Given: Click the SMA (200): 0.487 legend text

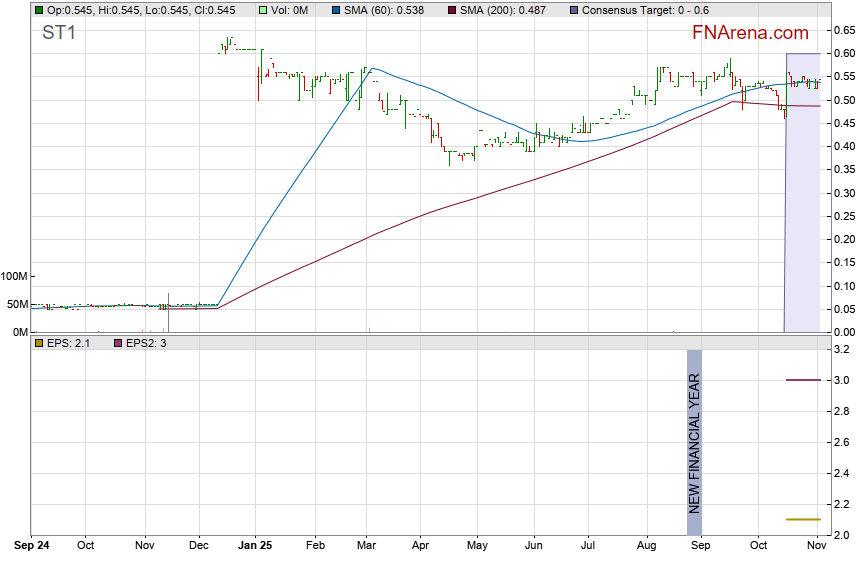Looking at the screenshot, I should pos(510,10).
